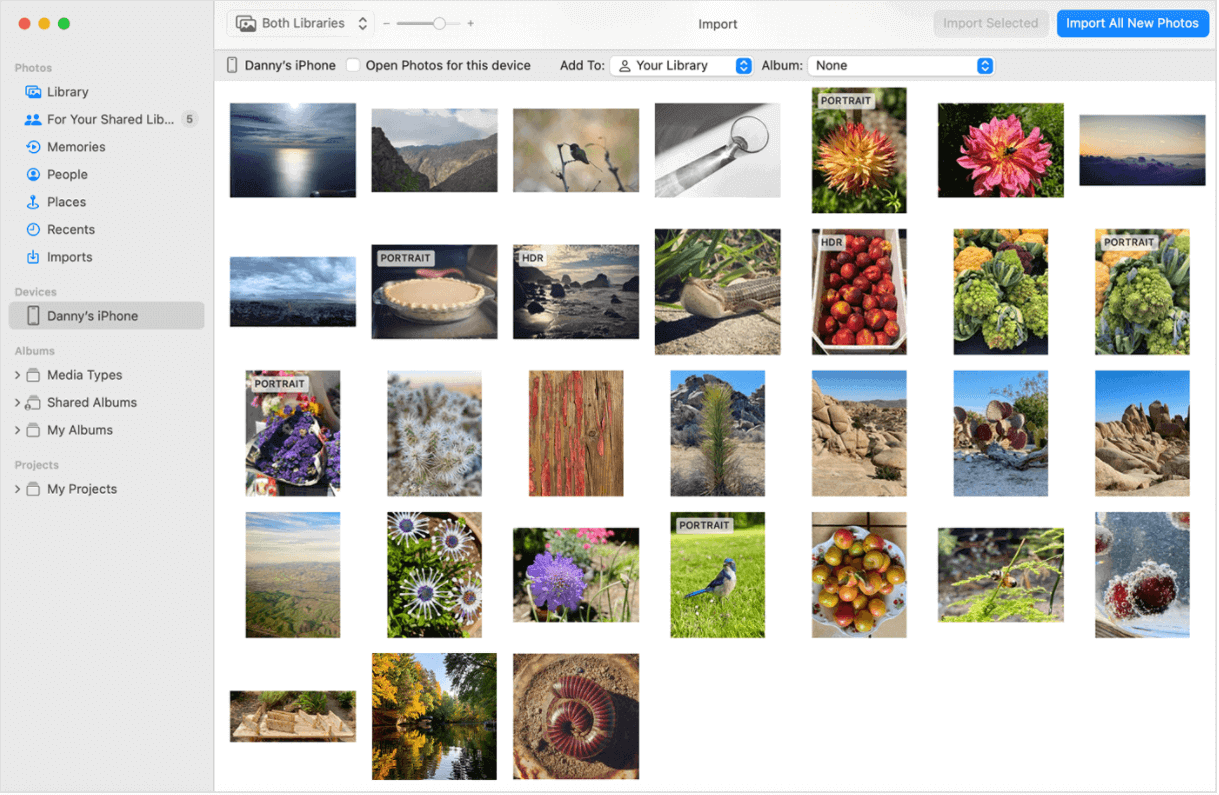Image resolution: width=1219 pixels, height=795 pixels.
Task: Expand the Shared Albums section
Action: (x=19, y=402)
